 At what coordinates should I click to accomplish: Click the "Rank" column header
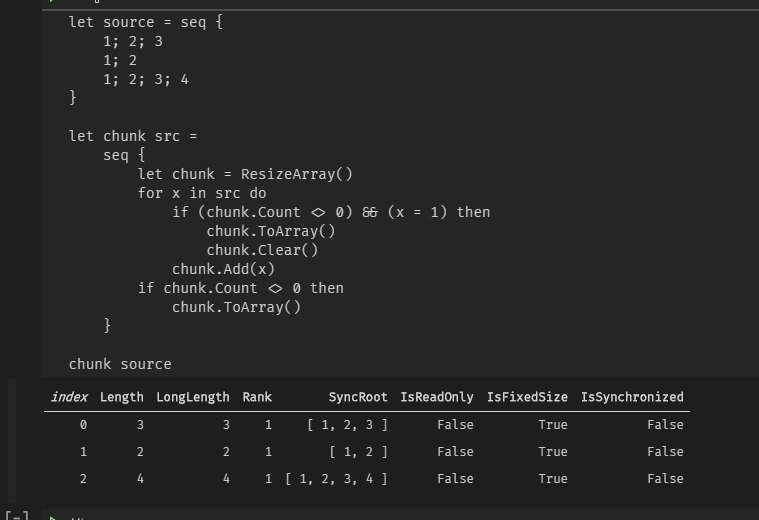tap(256, 397)
